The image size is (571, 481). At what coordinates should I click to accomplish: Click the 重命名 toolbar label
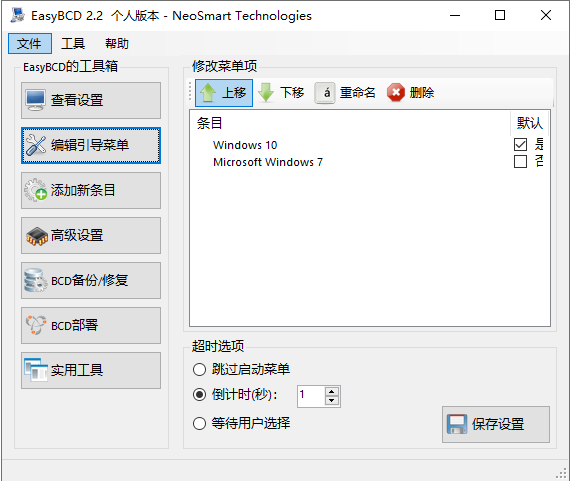pos(357,92)
